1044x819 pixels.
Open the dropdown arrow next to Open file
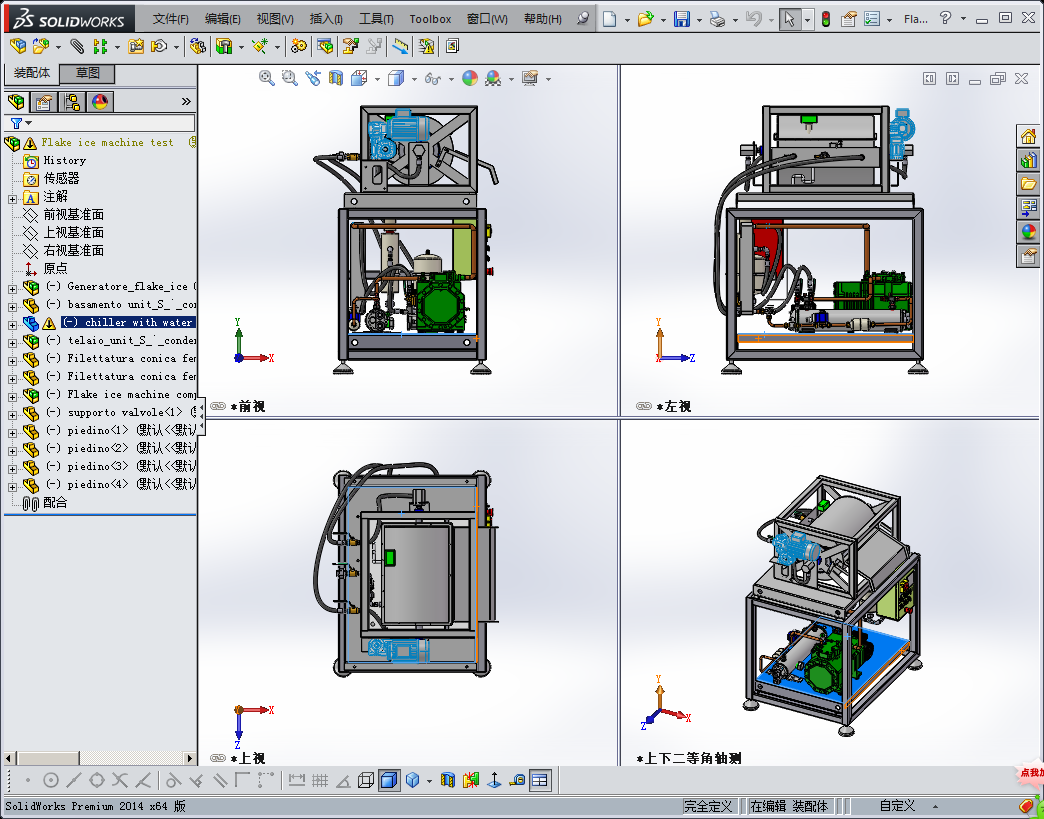click(x=663, y=19)
